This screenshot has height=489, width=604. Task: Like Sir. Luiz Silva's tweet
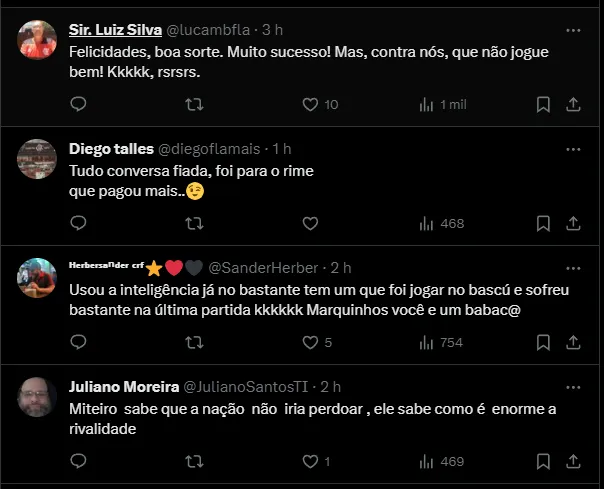pyautogui.click(x=310, y=104)
